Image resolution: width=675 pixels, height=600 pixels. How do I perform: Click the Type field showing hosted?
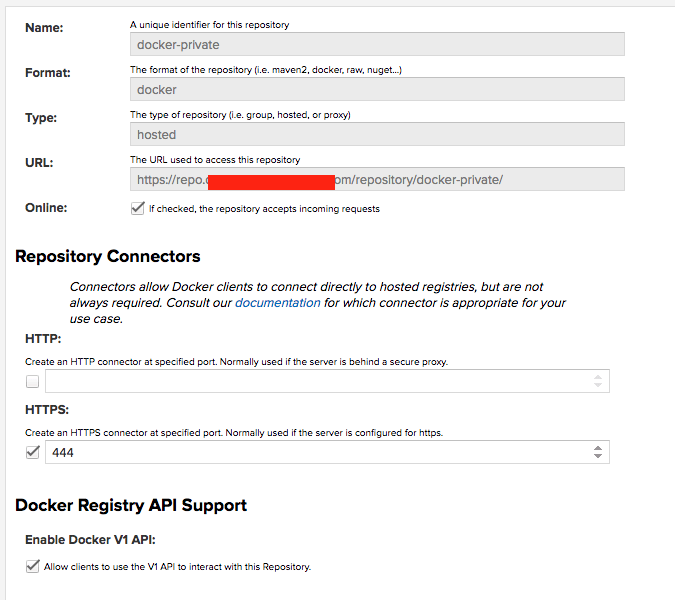tap(377, 134)
